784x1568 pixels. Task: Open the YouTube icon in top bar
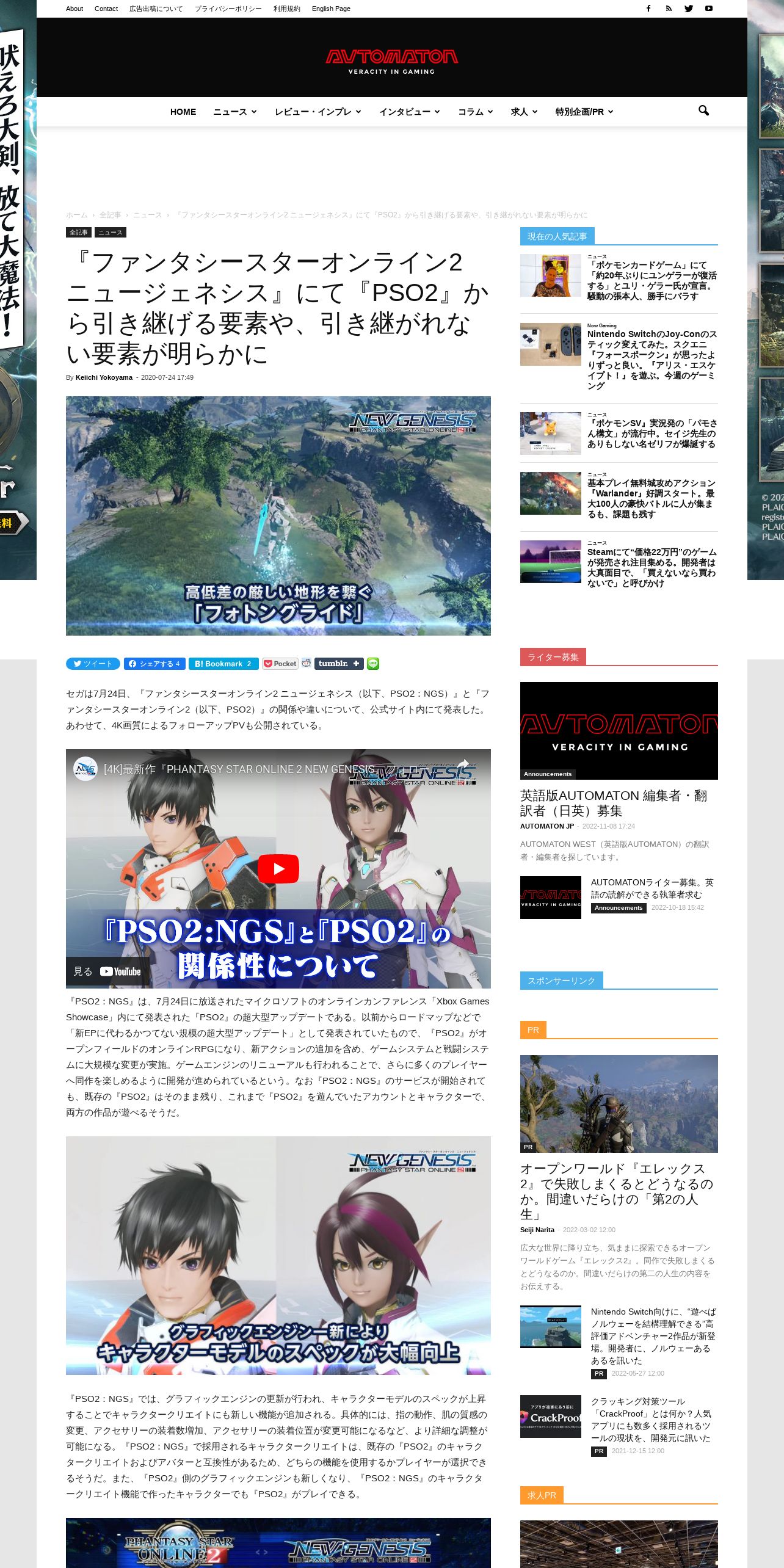[x=709, y=9]
